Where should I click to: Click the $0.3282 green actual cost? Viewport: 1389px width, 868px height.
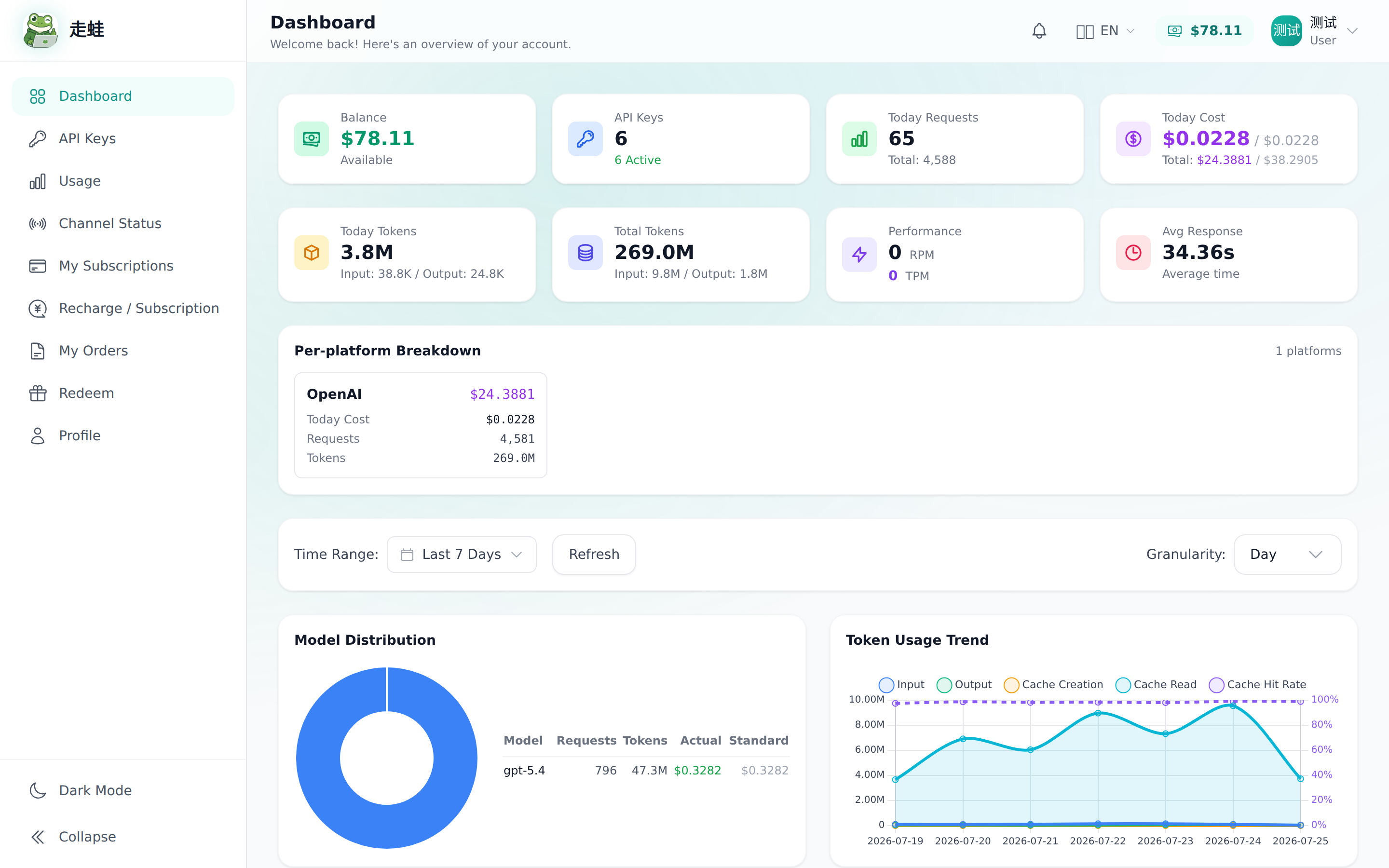[x=697, y=771]
